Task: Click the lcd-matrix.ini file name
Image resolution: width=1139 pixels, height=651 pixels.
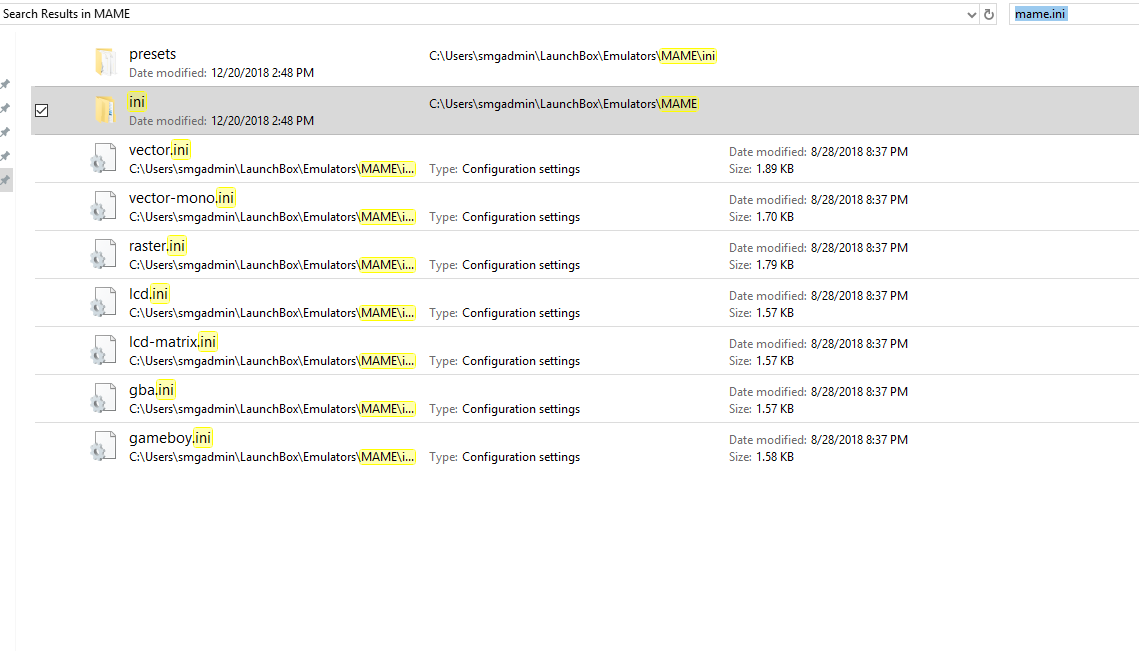Action: click(173, 341)
